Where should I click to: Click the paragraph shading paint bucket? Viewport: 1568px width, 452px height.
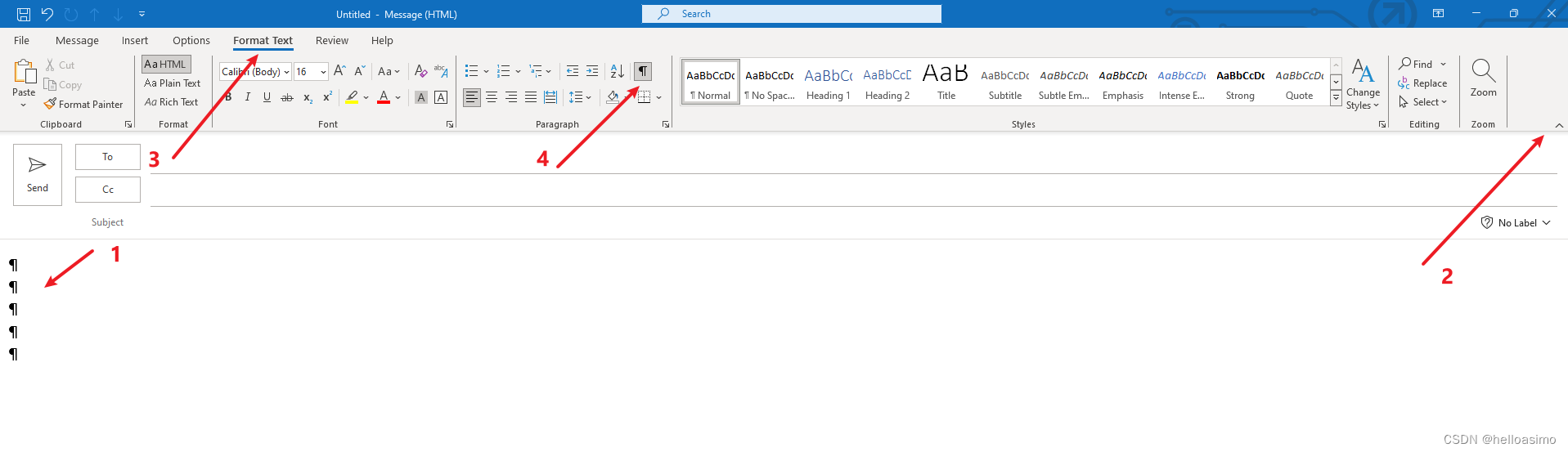coord(613,97)
